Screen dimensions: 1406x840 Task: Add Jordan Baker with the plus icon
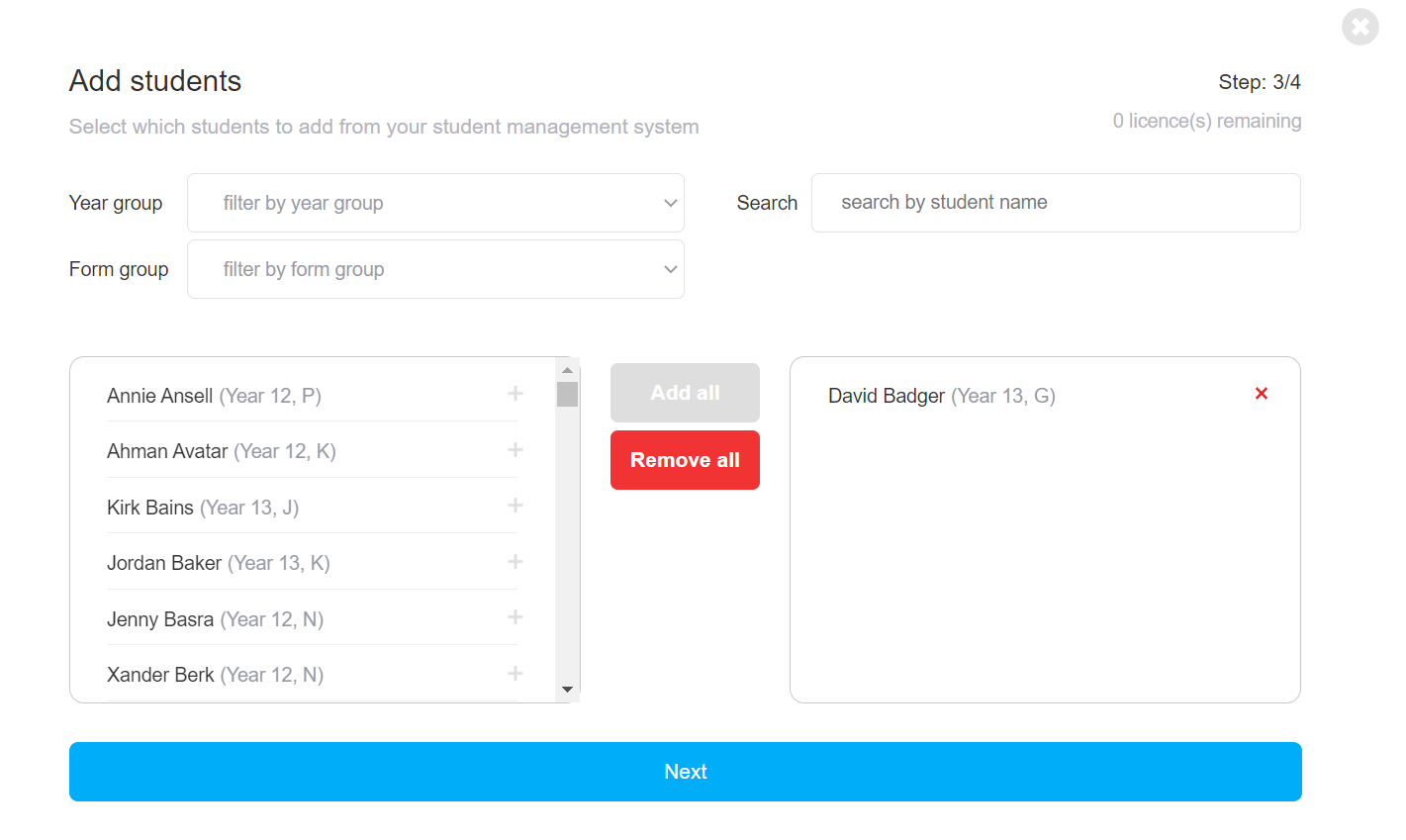[516, 562]
